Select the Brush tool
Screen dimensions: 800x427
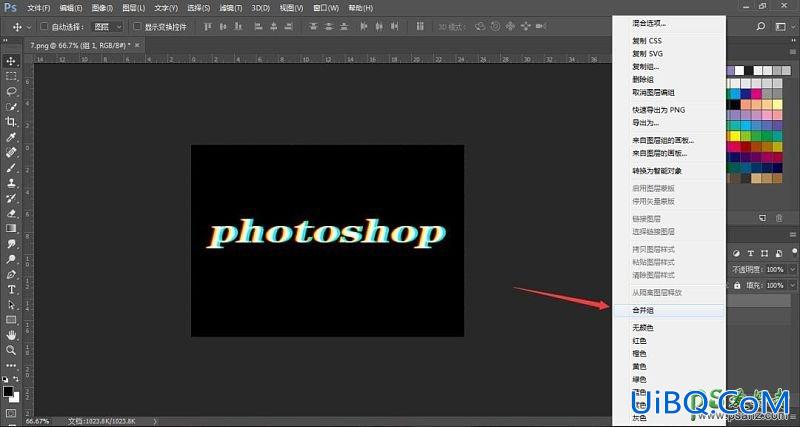11,167
